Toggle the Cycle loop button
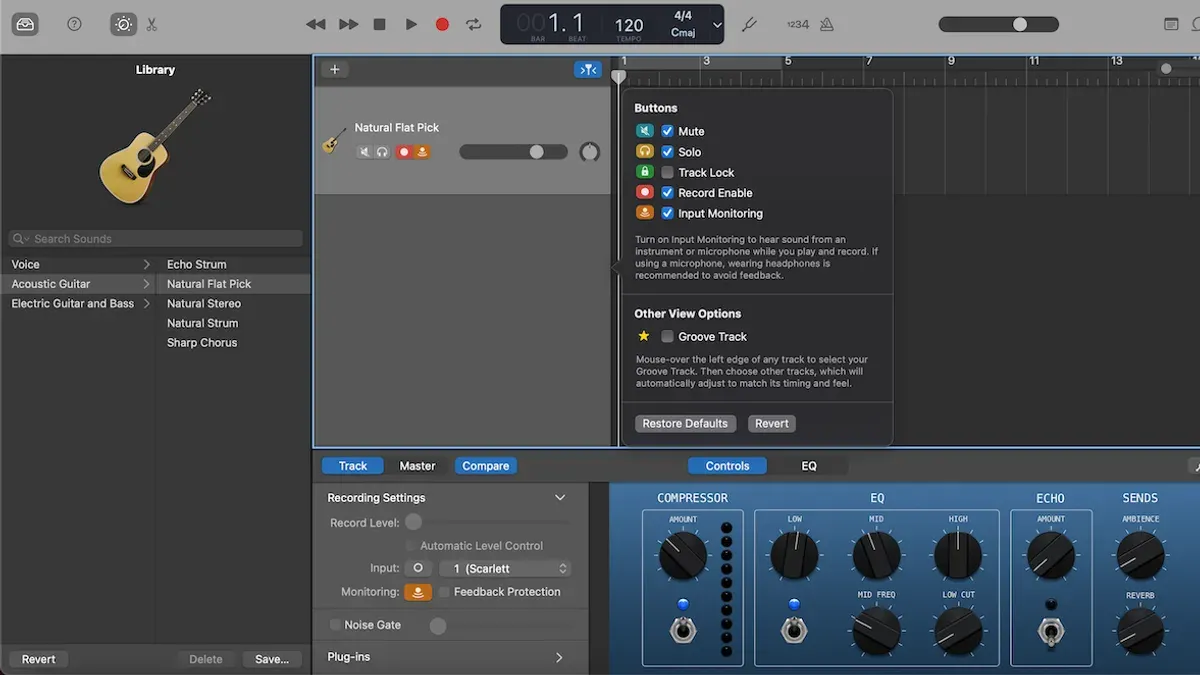This screenshot has height=675, width=1200. [474, 24]
